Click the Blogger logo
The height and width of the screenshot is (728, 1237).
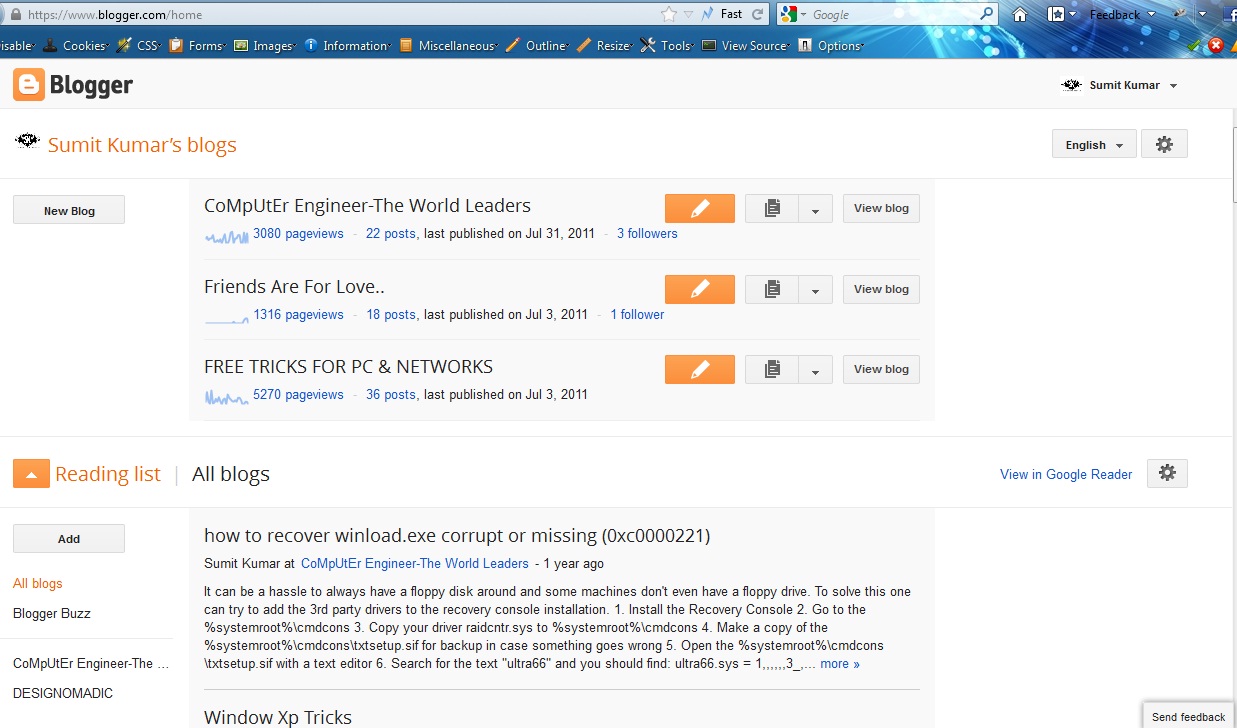pos(73,85)
